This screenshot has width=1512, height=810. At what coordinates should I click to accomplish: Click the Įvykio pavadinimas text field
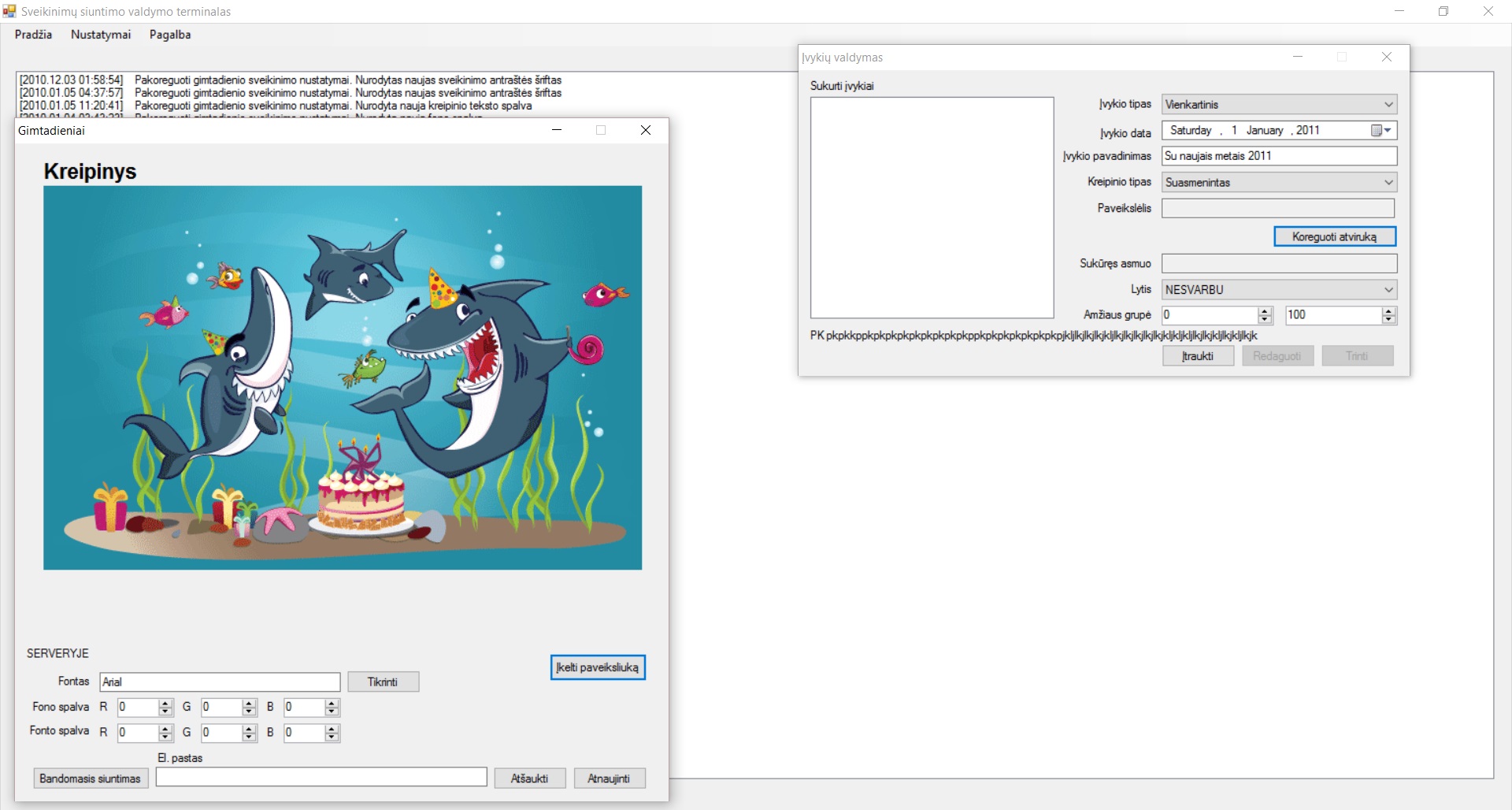pos(1279,156)
